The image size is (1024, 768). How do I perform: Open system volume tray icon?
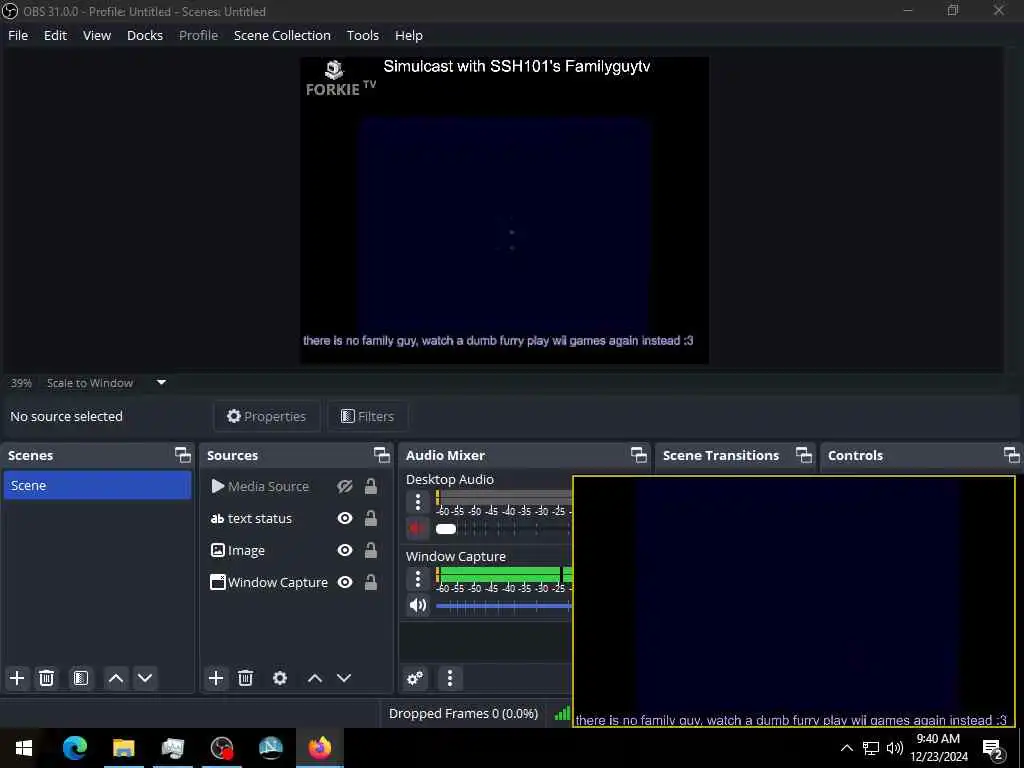894,748
